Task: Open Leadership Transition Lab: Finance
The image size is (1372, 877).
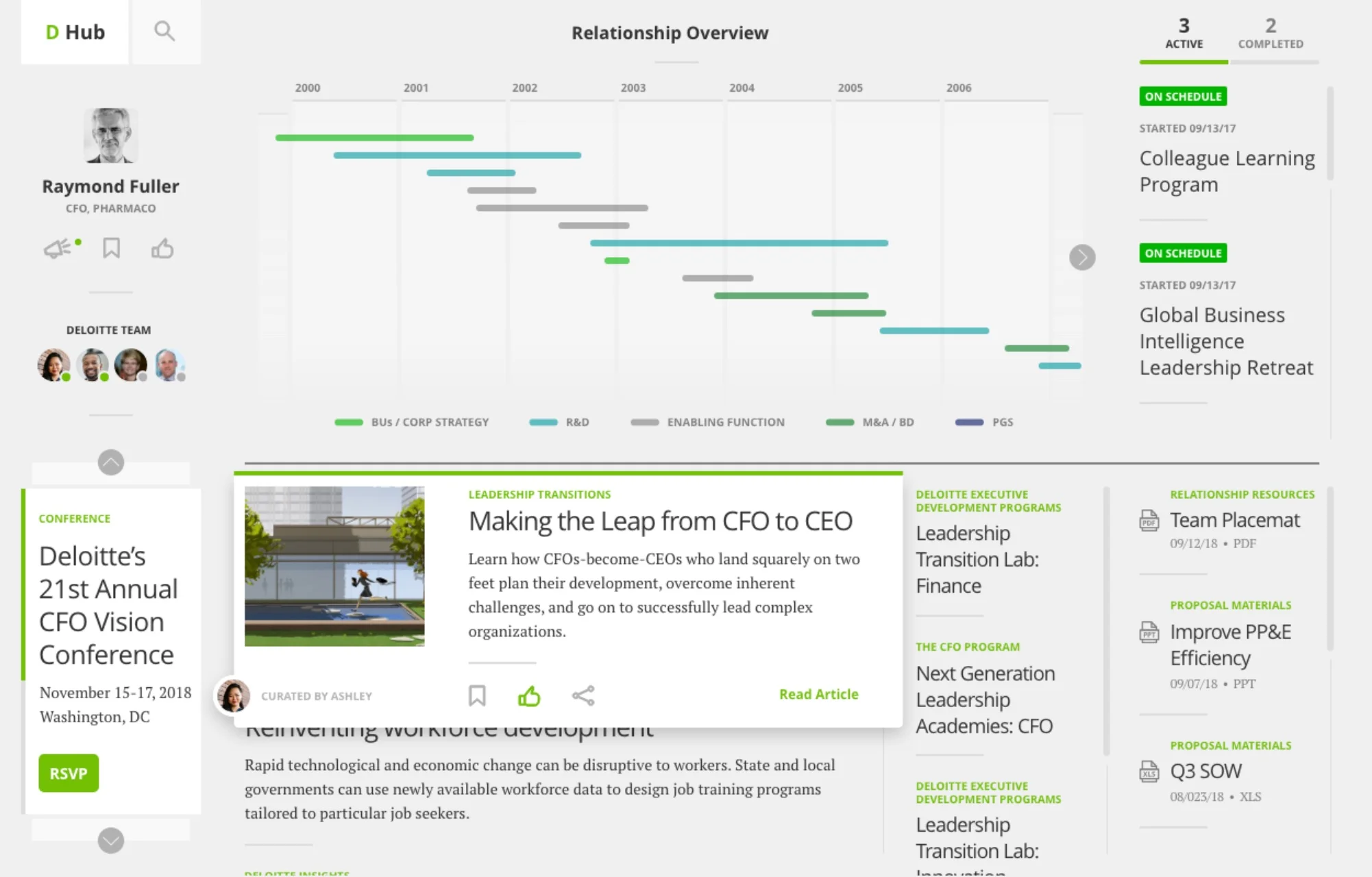Action: pos(977,559)
